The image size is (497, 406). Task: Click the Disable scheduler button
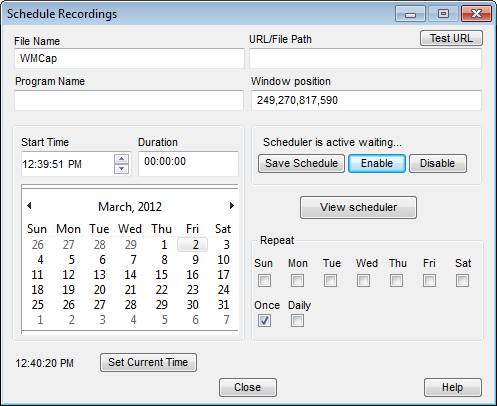coord(438,163)
